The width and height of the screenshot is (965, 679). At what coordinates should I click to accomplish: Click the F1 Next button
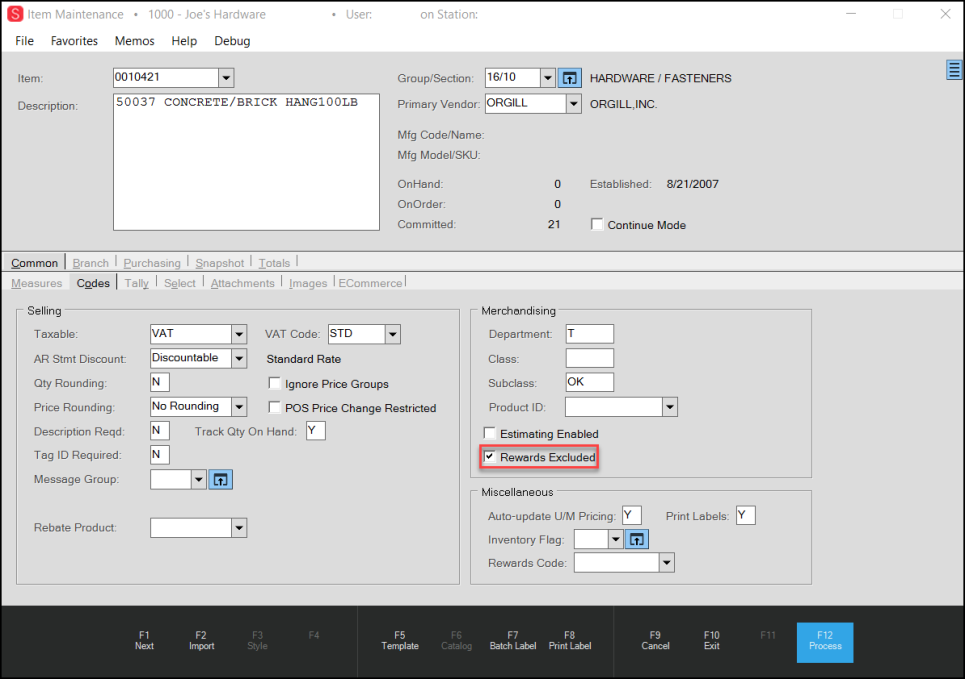click(144, 640)
